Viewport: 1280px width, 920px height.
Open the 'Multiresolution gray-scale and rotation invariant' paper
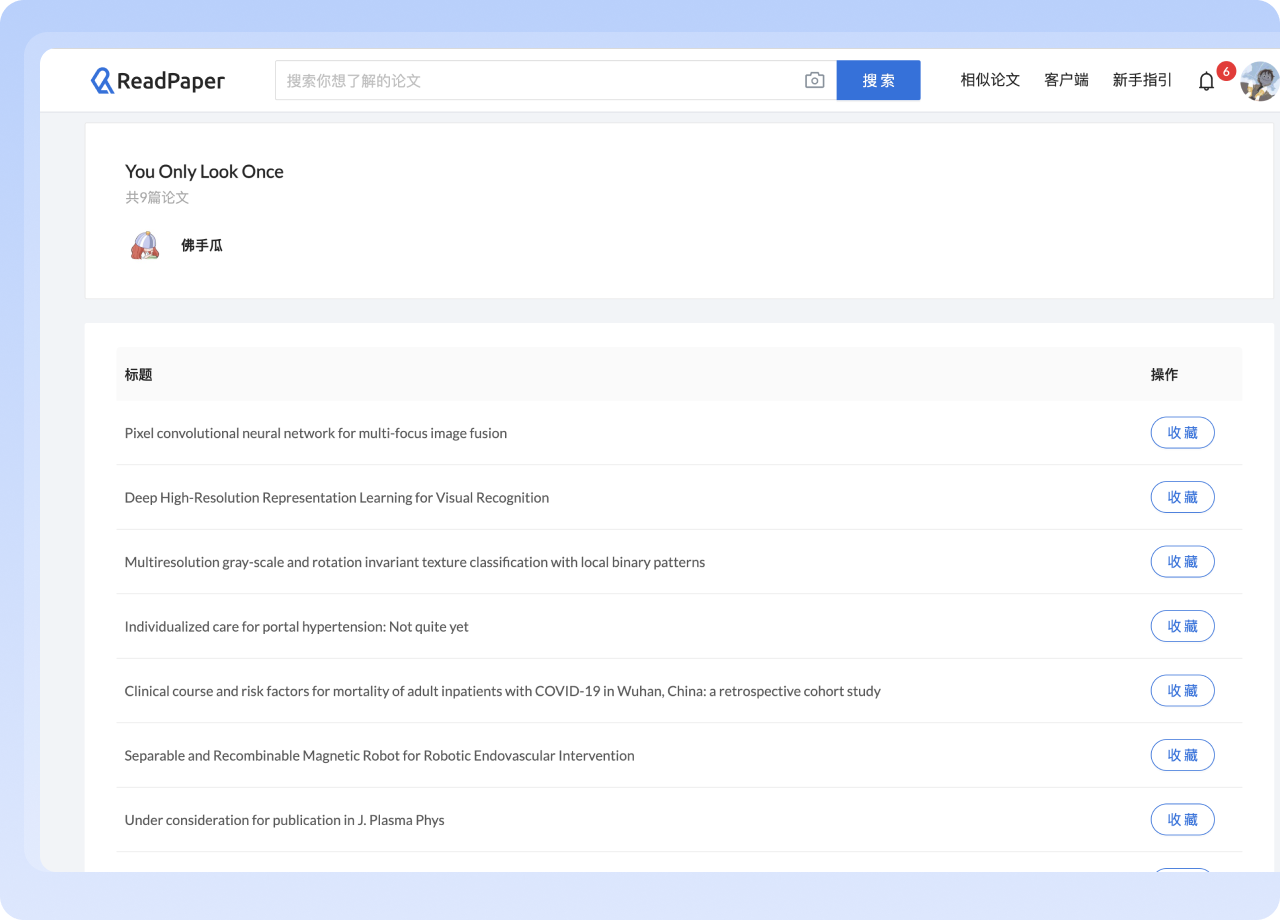(415, 562)
